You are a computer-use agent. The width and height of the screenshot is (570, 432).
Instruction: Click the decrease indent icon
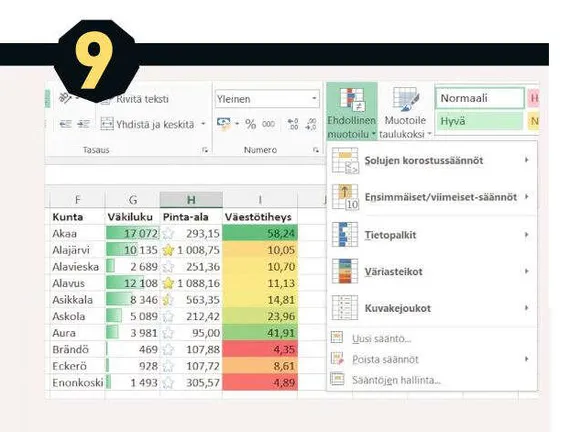(65, 124)
